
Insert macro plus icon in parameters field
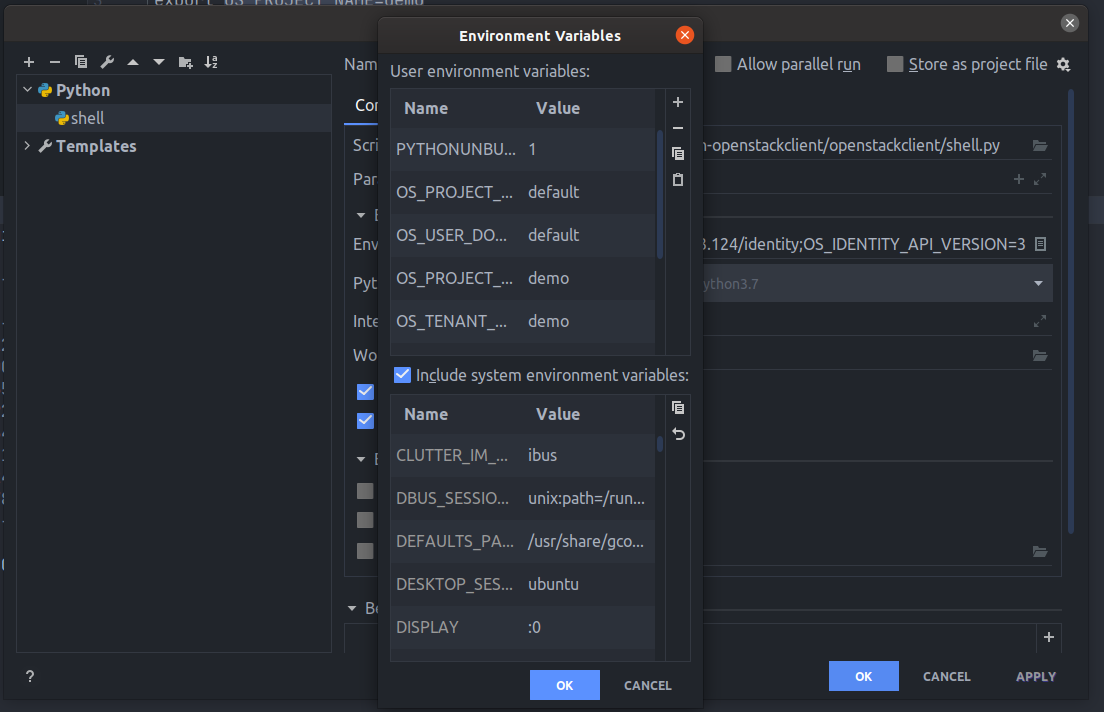click(1019, 180)
